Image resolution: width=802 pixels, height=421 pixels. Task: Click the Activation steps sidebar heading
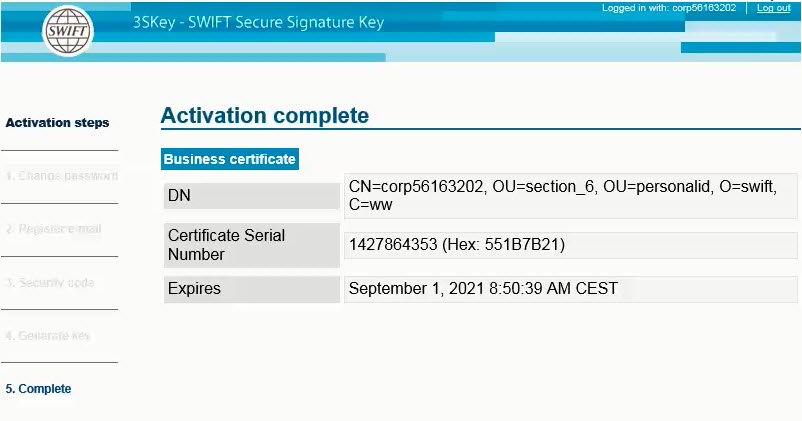pyautogui.click(x=57, y=123)
